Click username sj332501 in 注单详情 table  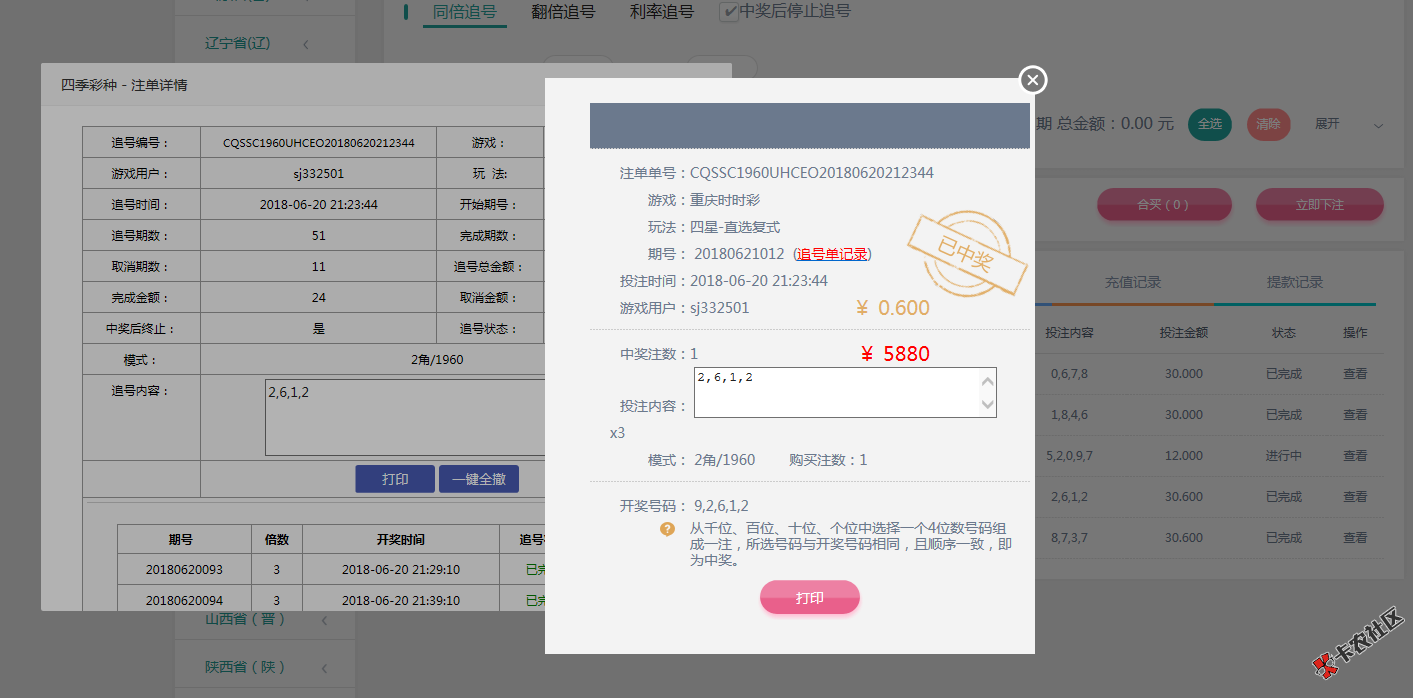coord(319,174)
